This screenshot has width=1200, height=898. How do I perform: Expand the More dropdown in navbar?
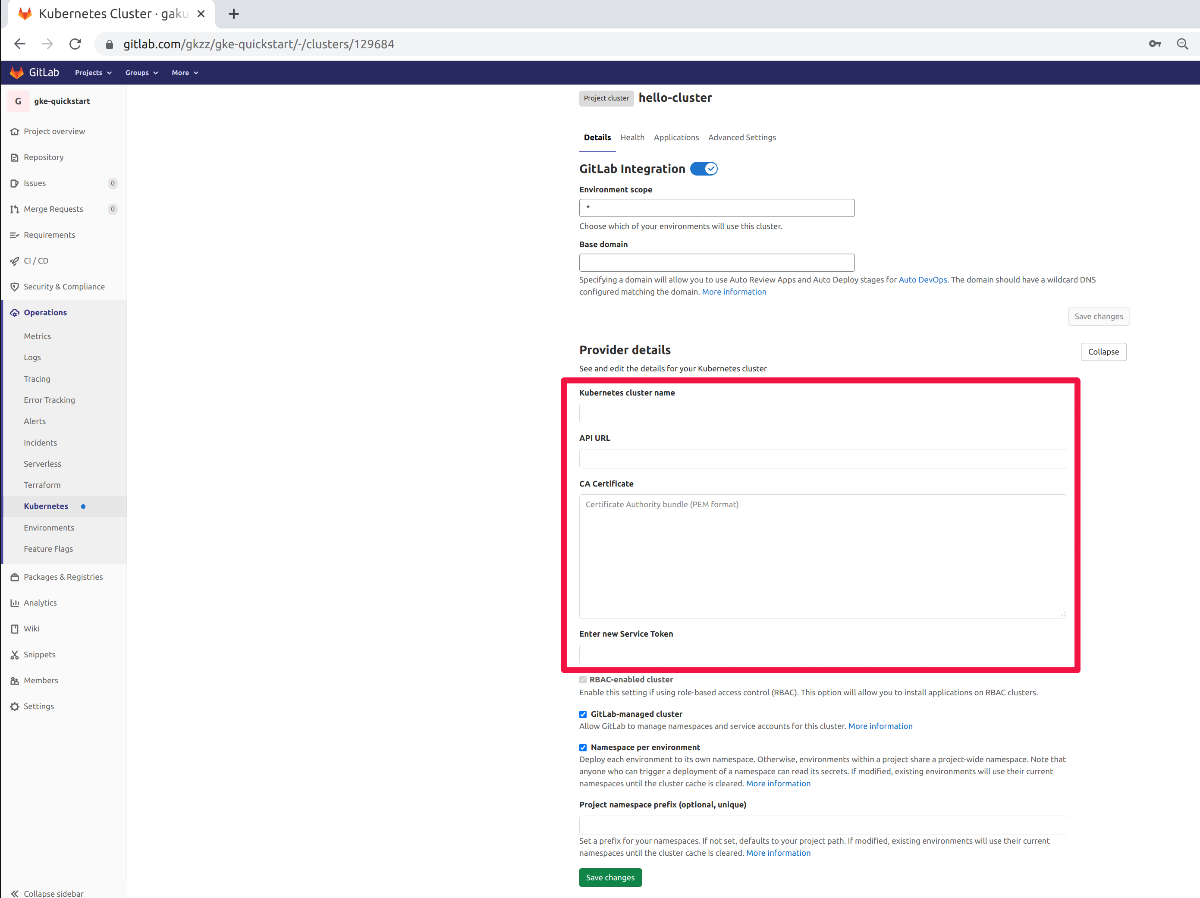(x=185, y=73)
